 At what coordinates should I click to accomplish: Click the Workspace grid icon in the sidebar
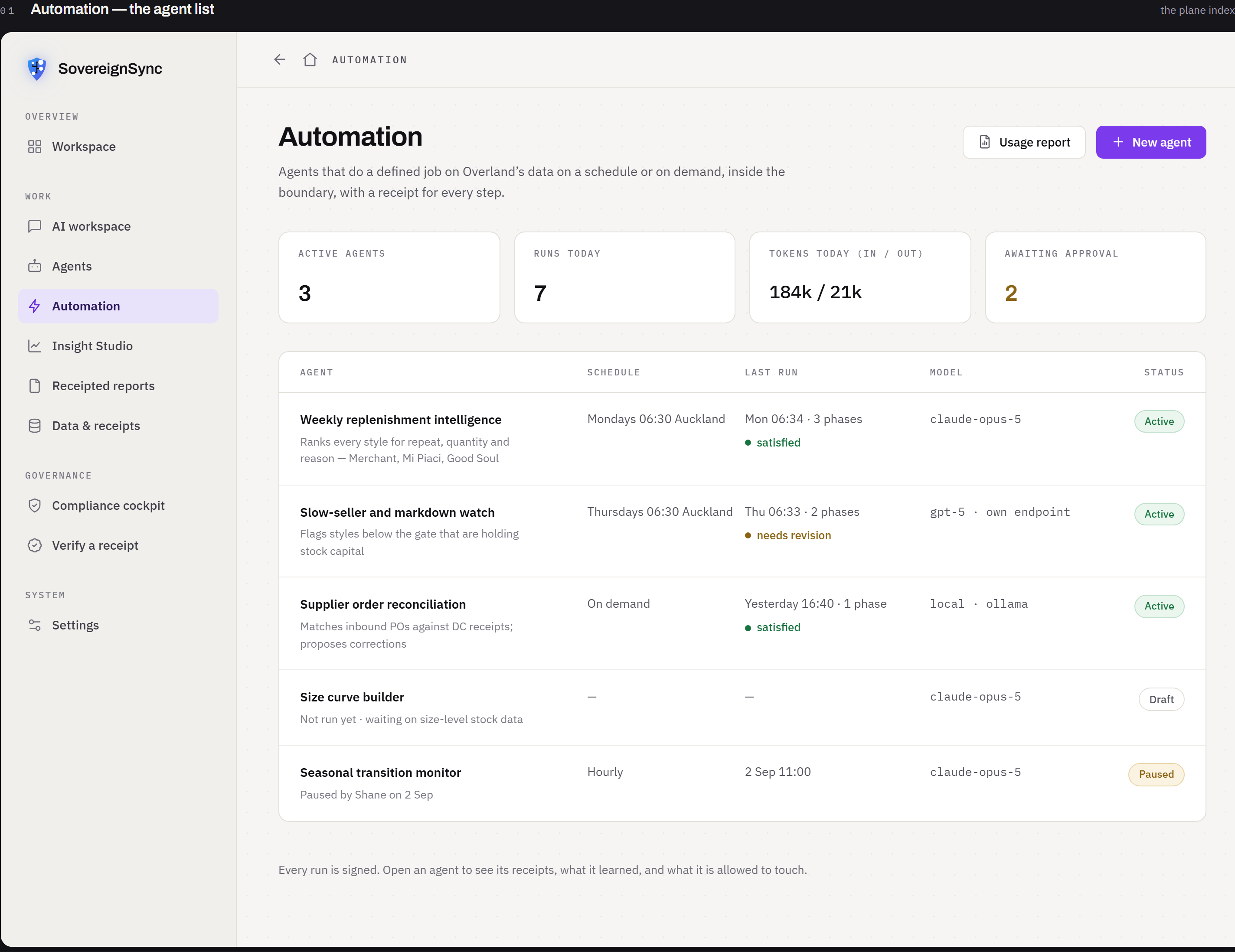[35, 147]
